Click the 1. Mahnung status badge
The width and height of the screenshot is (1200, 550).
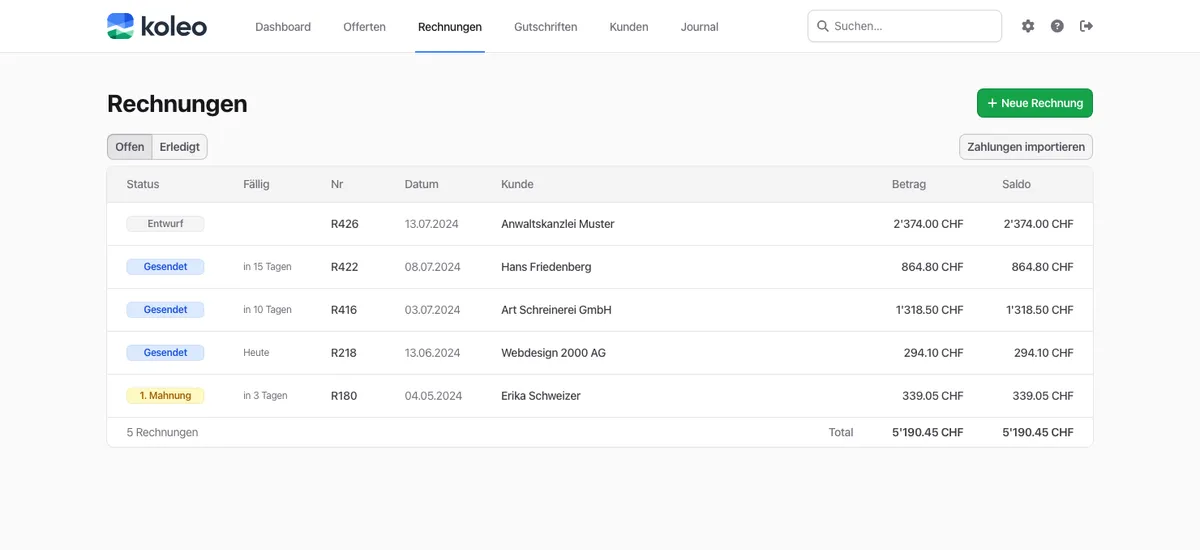165,396
